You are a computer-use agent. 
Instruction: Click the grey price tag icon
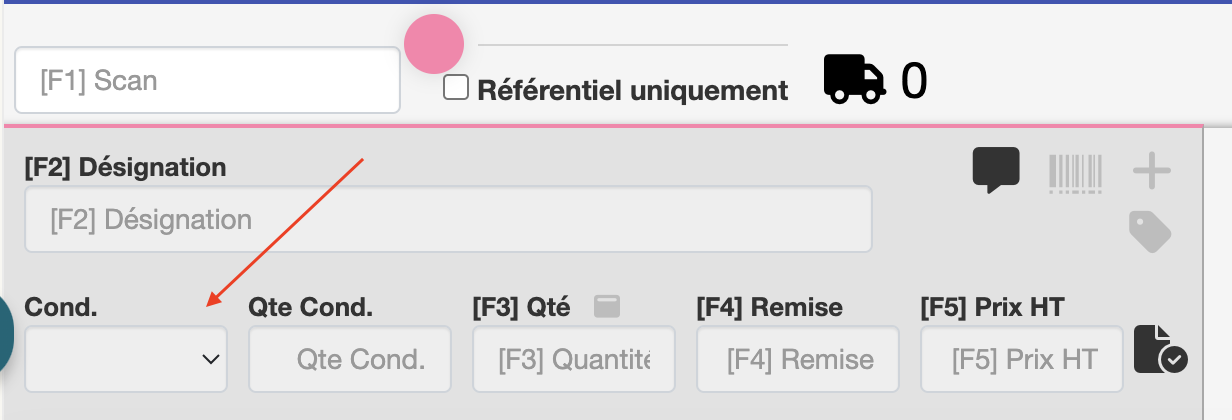[1150, 232]
